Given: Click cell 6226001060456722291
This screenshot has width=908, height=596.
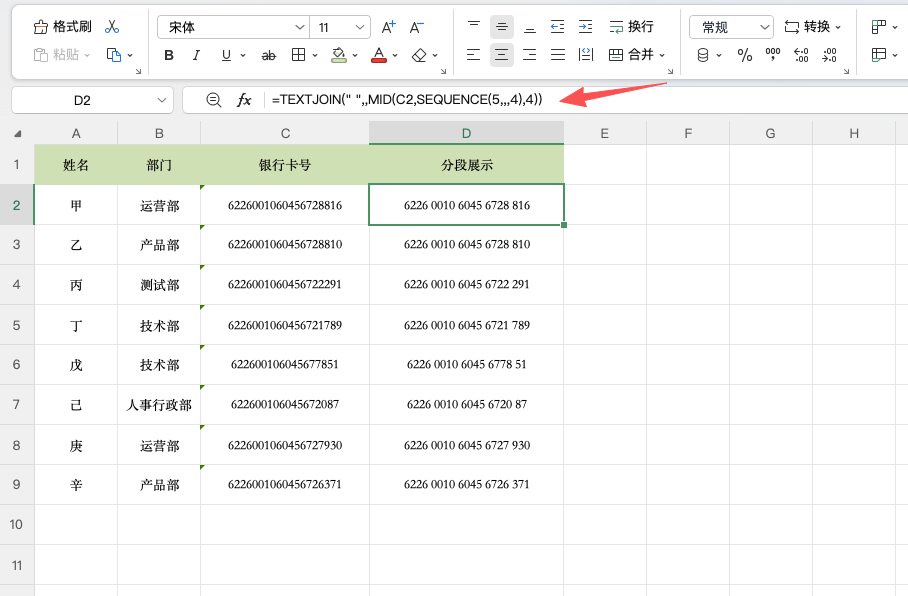Looking at the screenshot, I should (285, 284).
